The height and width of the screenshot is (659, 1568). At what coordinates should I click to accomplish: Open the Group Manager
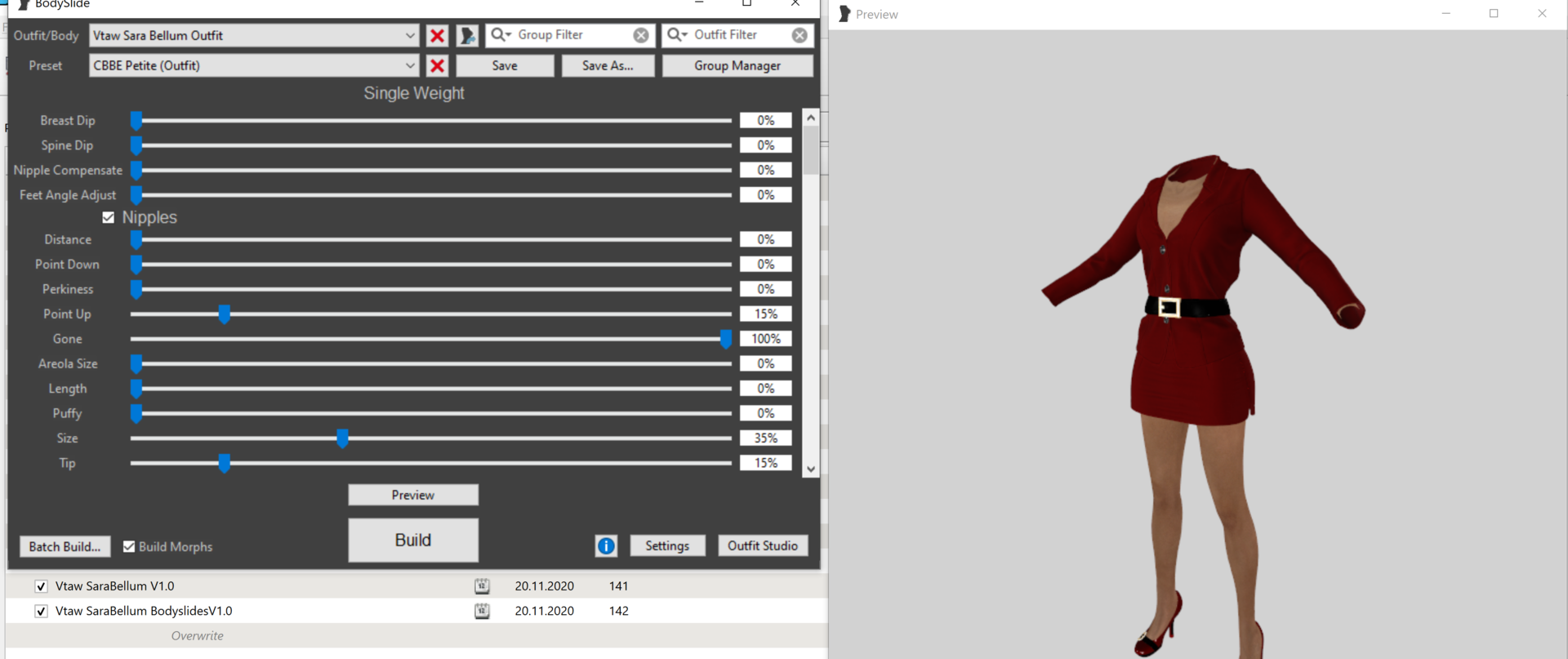[737, 65]
